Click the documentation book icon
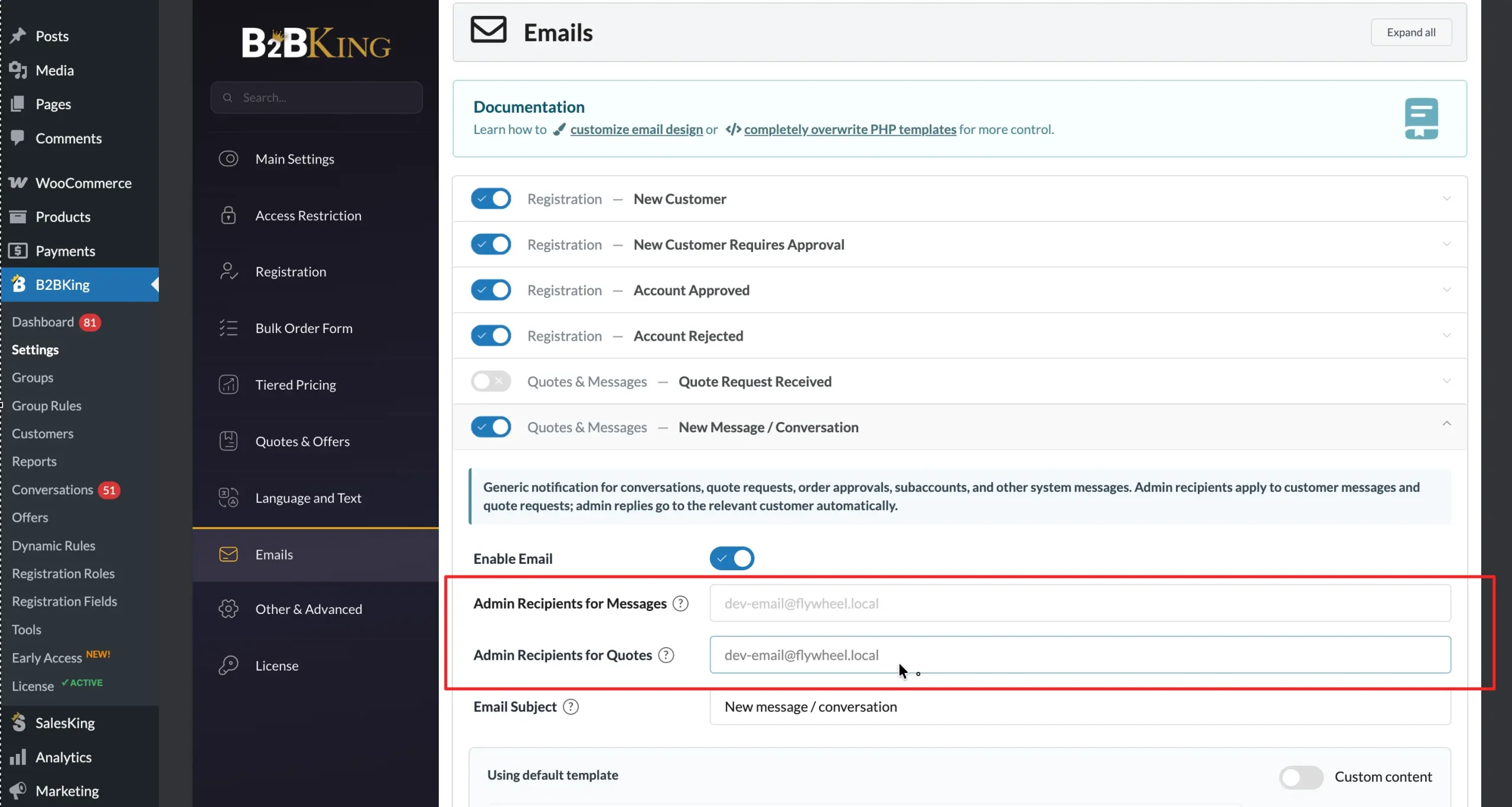The width and height of the screenshot is (1512, 807). pyautogui.click(x=1421, y=118)
